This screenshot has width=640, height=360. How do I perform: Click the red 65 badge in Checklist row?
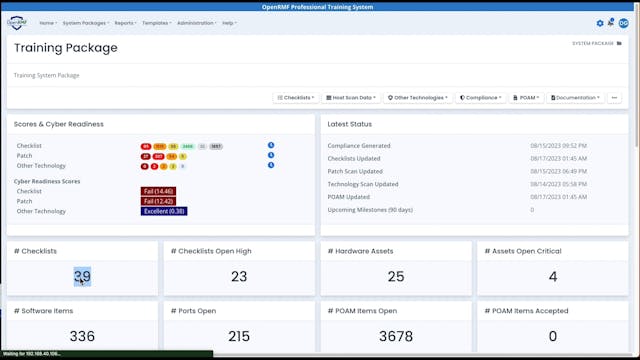tap(146, 147)
